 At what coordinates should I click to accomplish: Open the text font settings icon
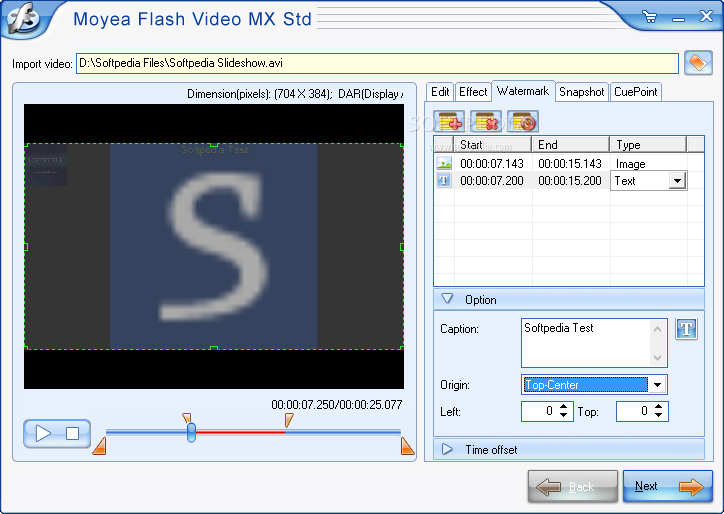pyautogui.click(x=686, y=329)
